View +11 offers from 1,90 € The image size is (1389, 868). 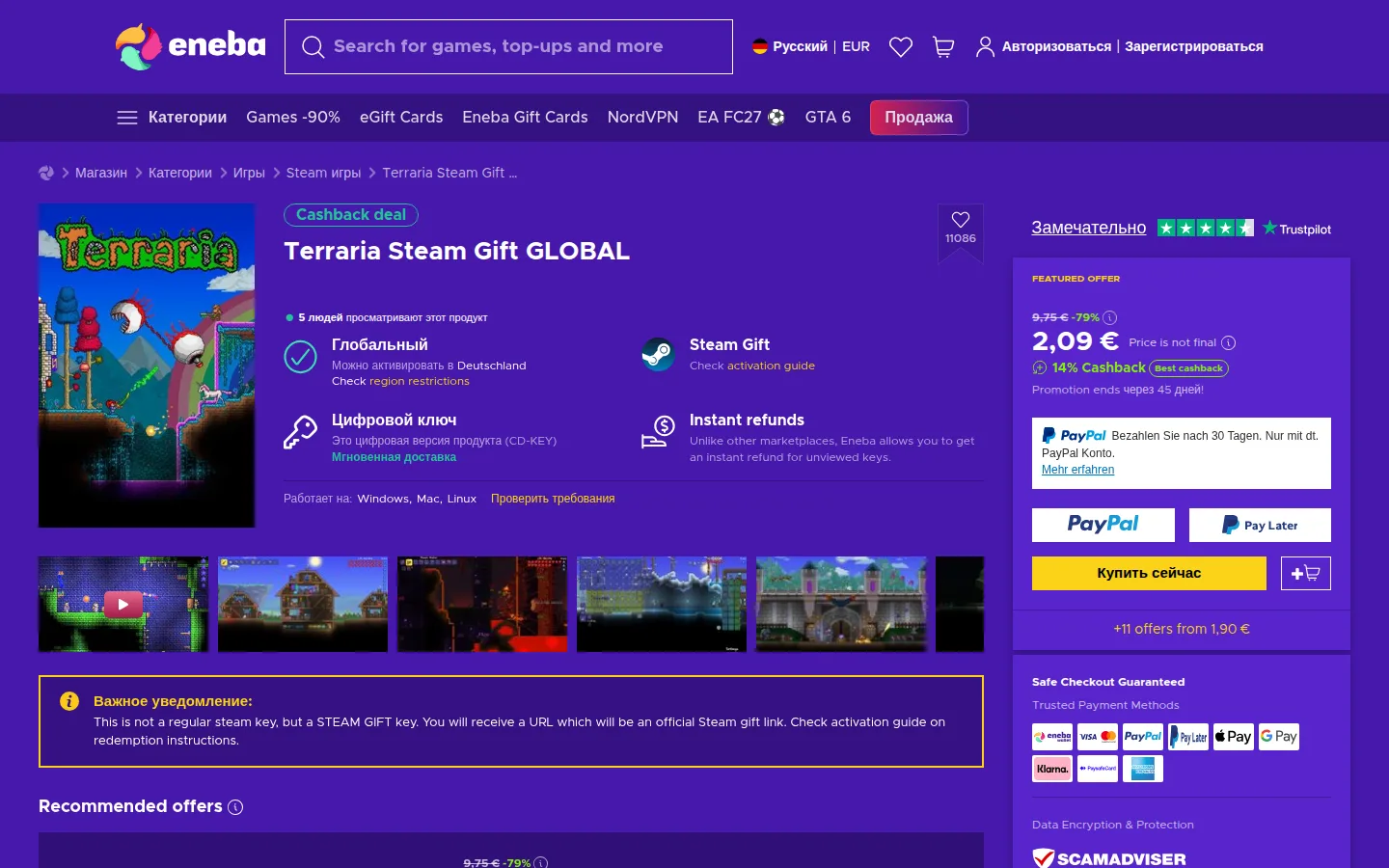(x=1182, y=629)
